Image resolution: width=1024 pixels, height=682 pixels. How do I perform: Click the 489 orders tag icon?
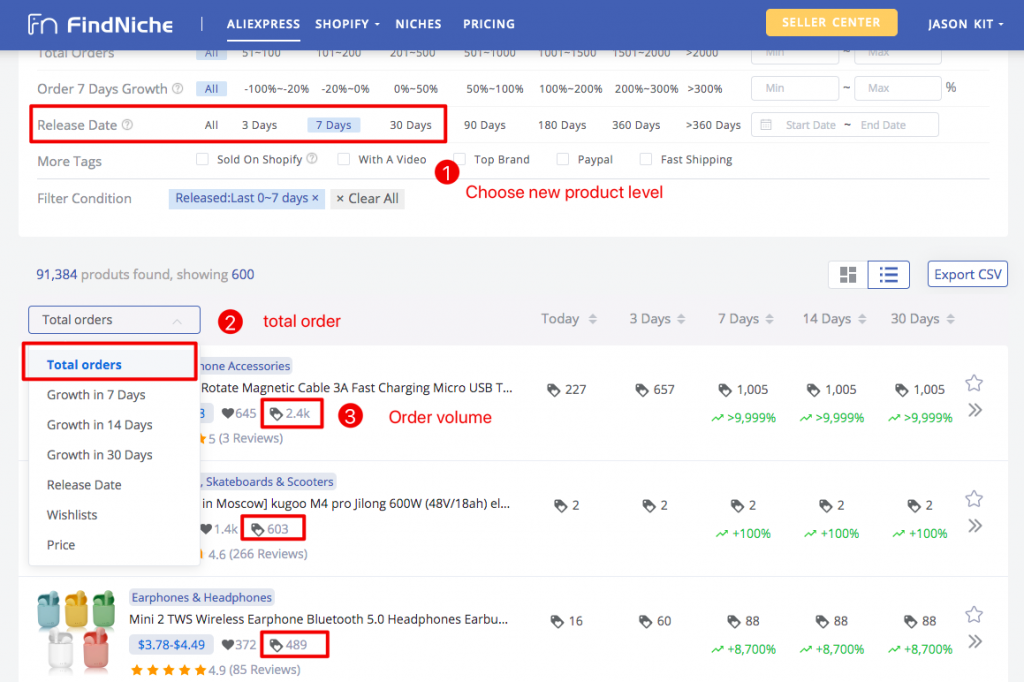[276, 645]
